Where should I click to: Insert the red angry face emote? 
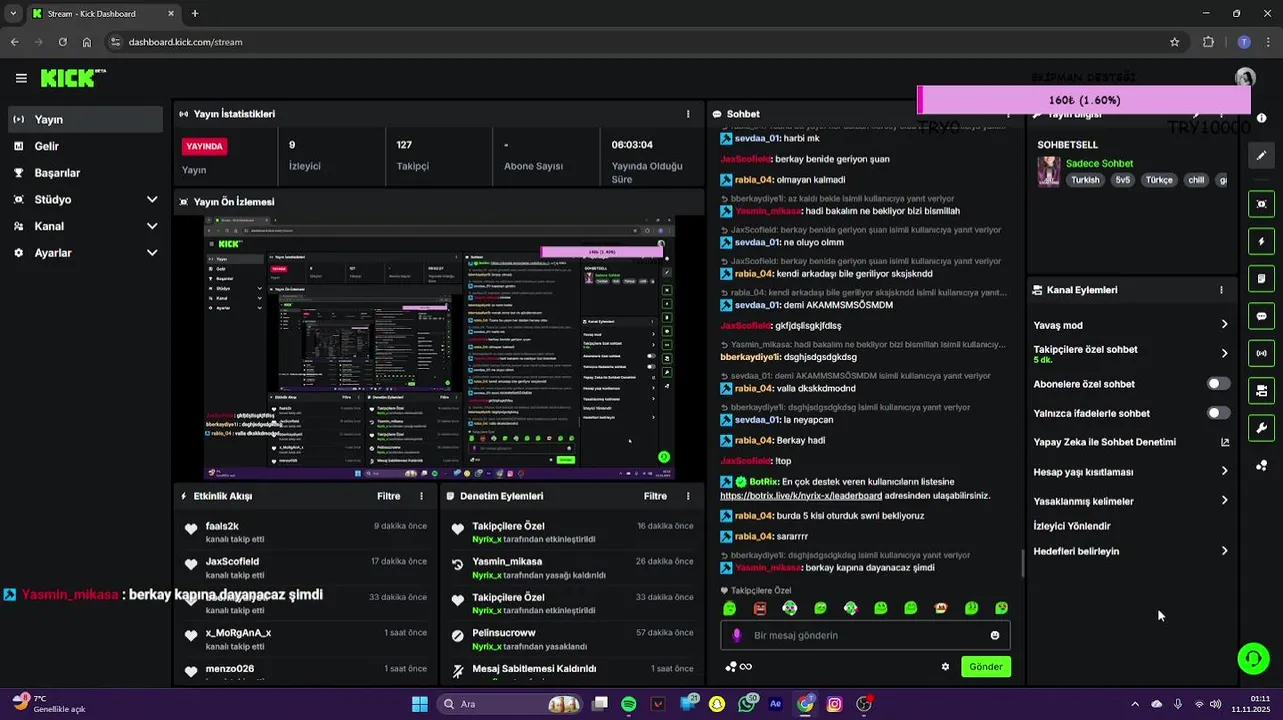[x=760, y=608]
